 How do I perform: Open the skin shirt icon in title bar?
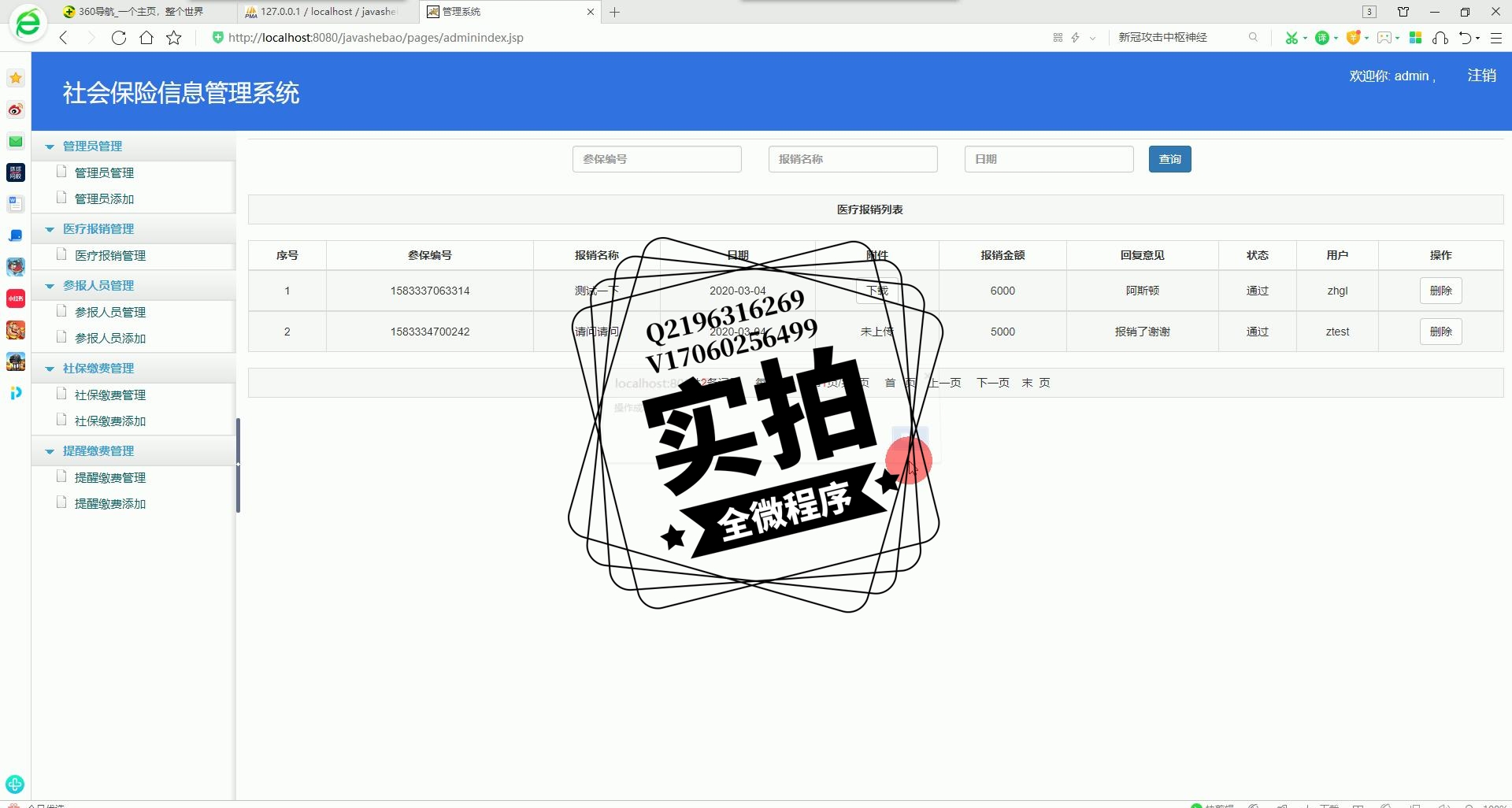click(x=1403, y=12)
